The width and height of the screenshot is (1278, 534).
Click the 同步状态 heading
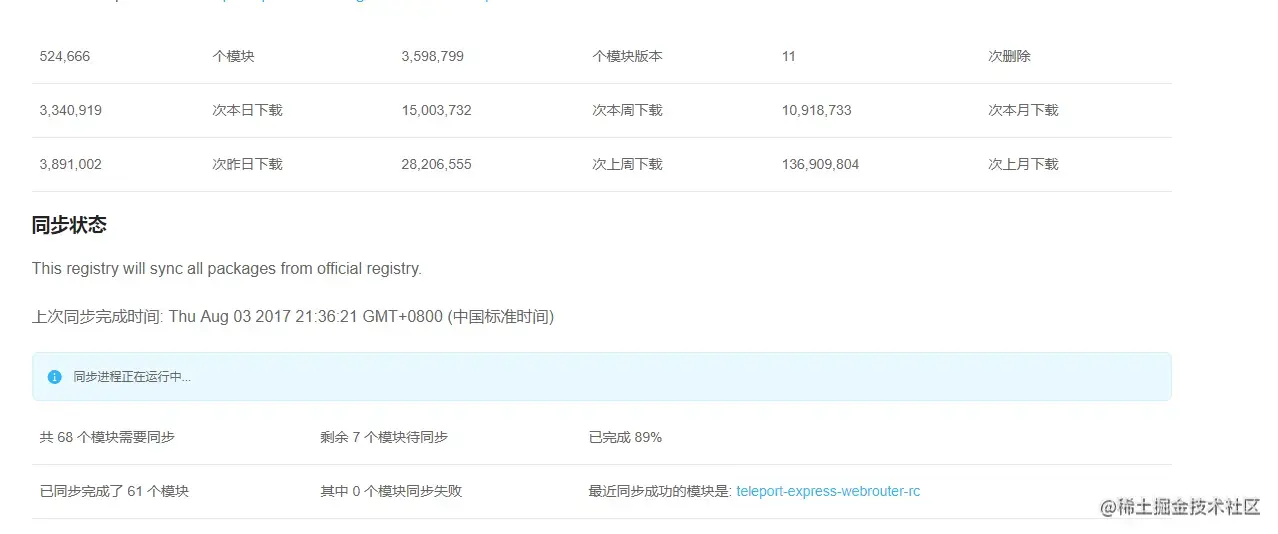(69, 225)
